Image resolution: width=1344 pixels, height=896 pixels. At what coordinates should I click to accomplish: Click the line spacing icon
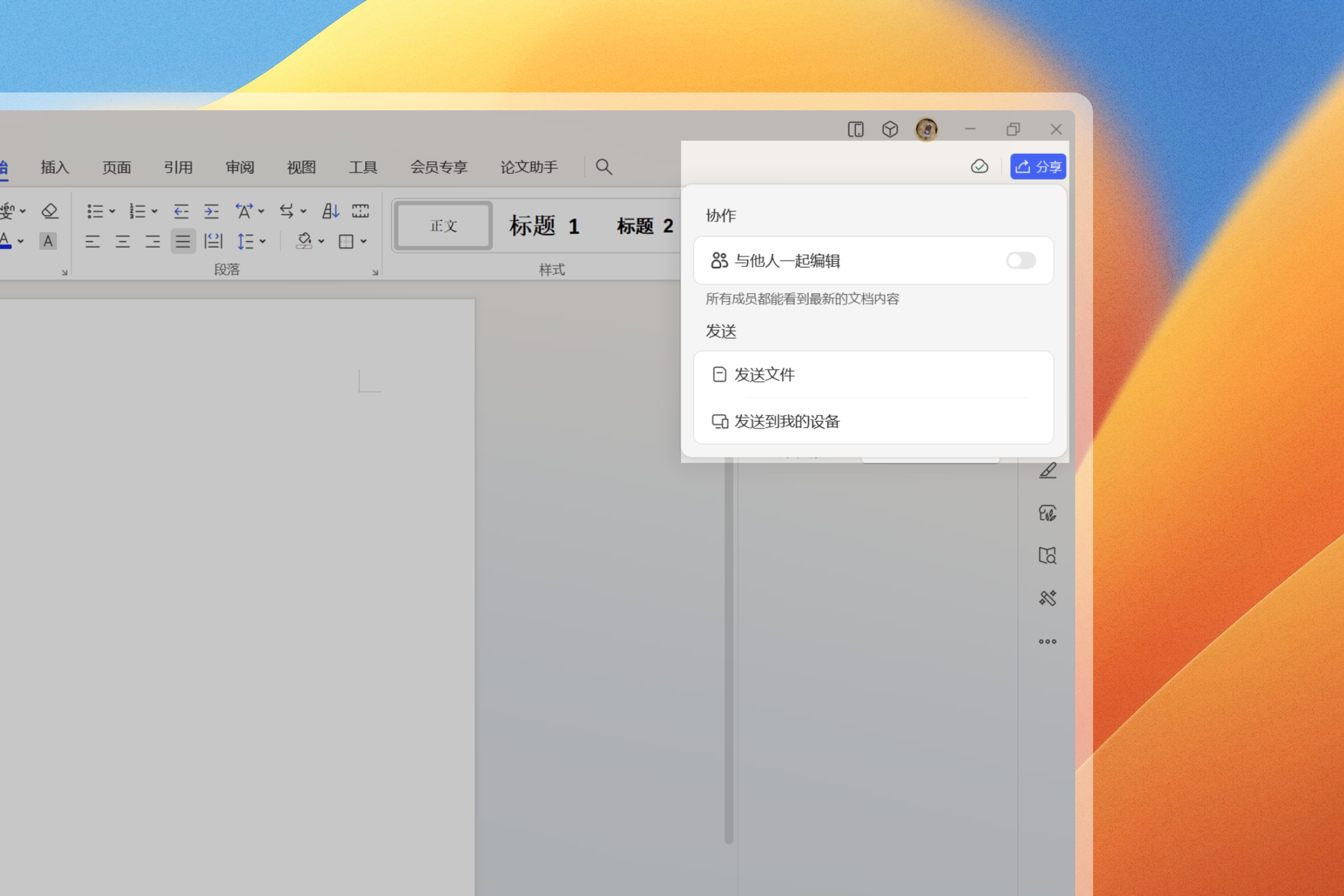click(245, 241)
